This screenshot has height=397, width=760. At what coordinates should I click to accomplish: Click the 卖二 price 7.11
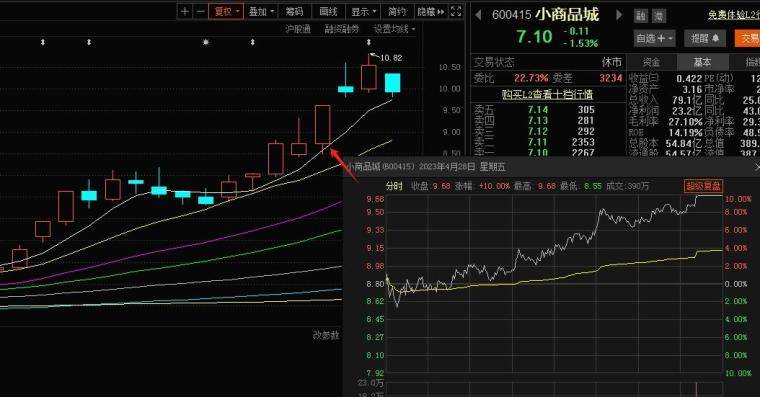(x=538, y=142)
